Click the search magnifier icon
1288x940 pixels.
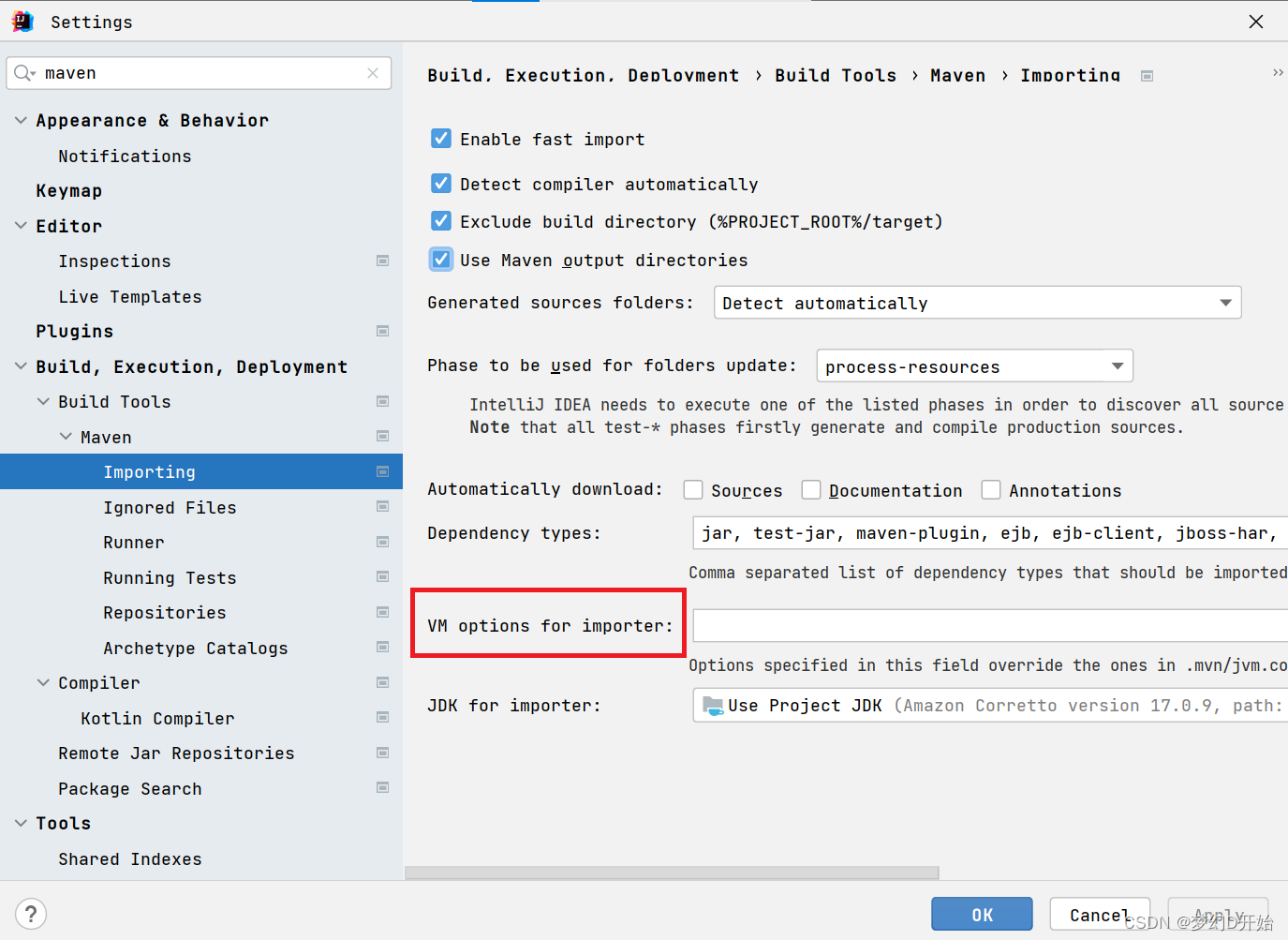(24, 73)
